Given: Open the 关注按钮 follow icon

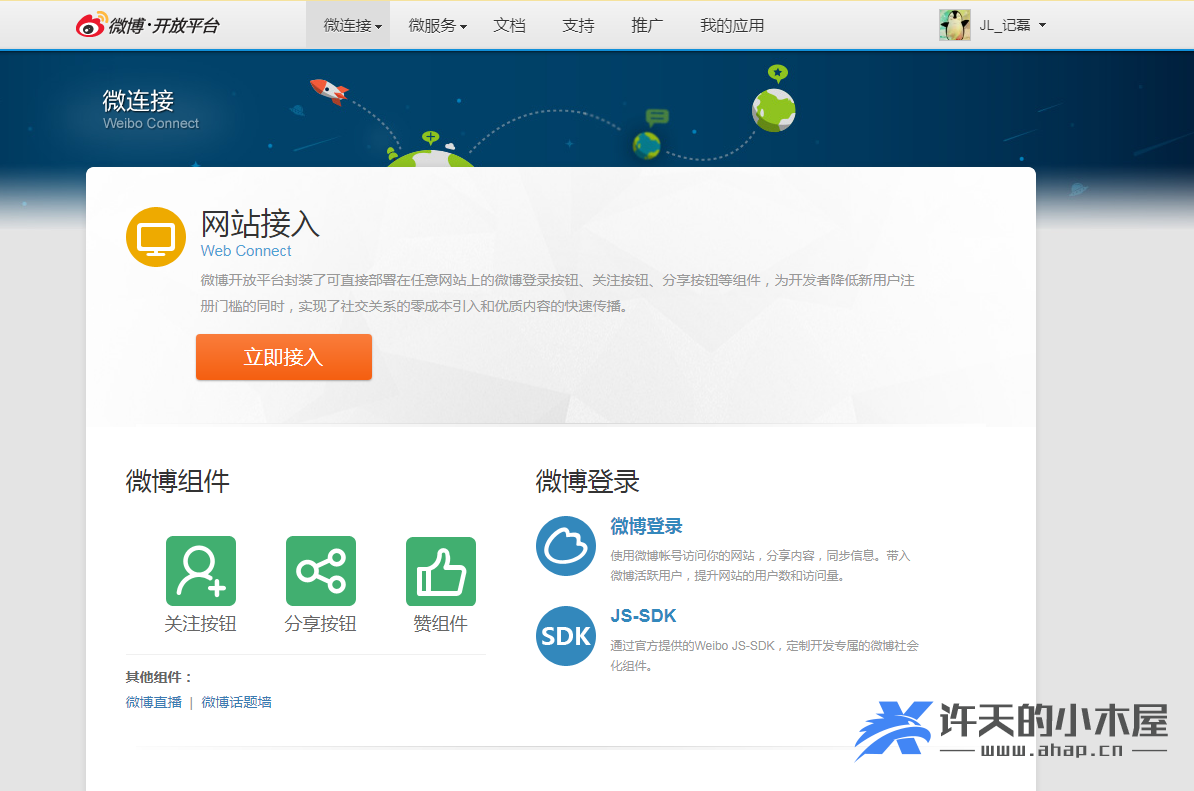Looking at the screenshot, I should point(201,571).
